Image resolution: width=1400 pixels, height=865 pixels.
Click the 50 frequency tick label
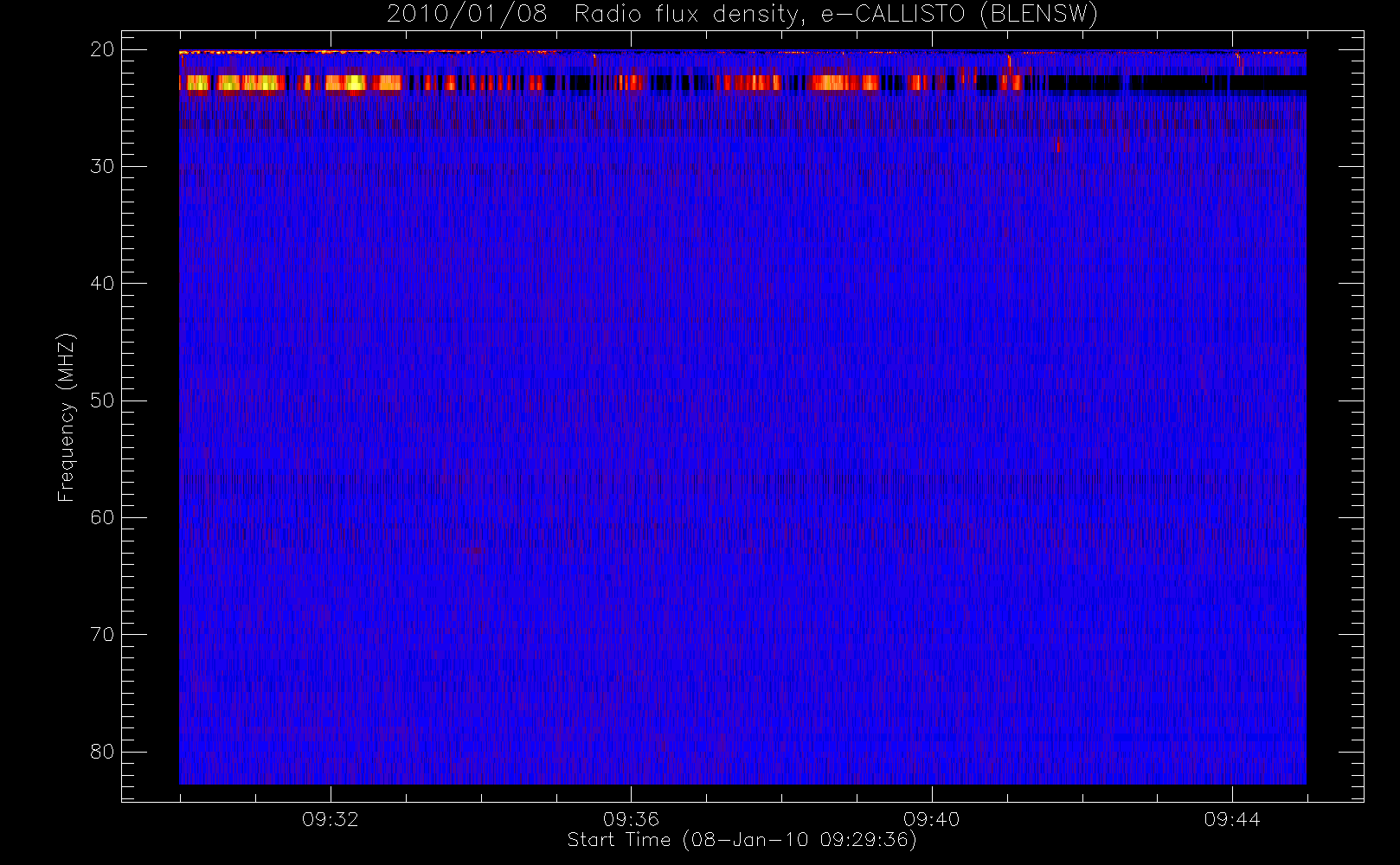[102, 400]
